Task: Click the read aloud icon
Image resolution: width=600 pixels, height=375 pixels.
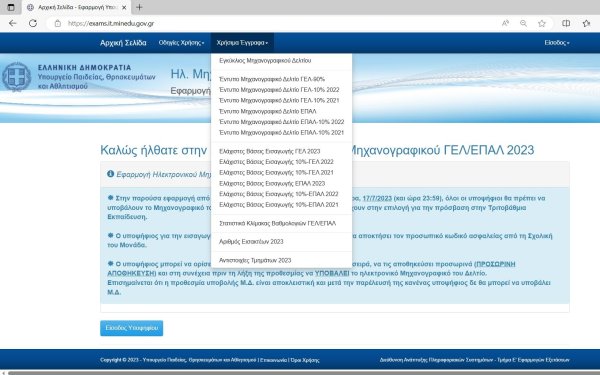Action: pyautogui.click(x=505, y=23)
